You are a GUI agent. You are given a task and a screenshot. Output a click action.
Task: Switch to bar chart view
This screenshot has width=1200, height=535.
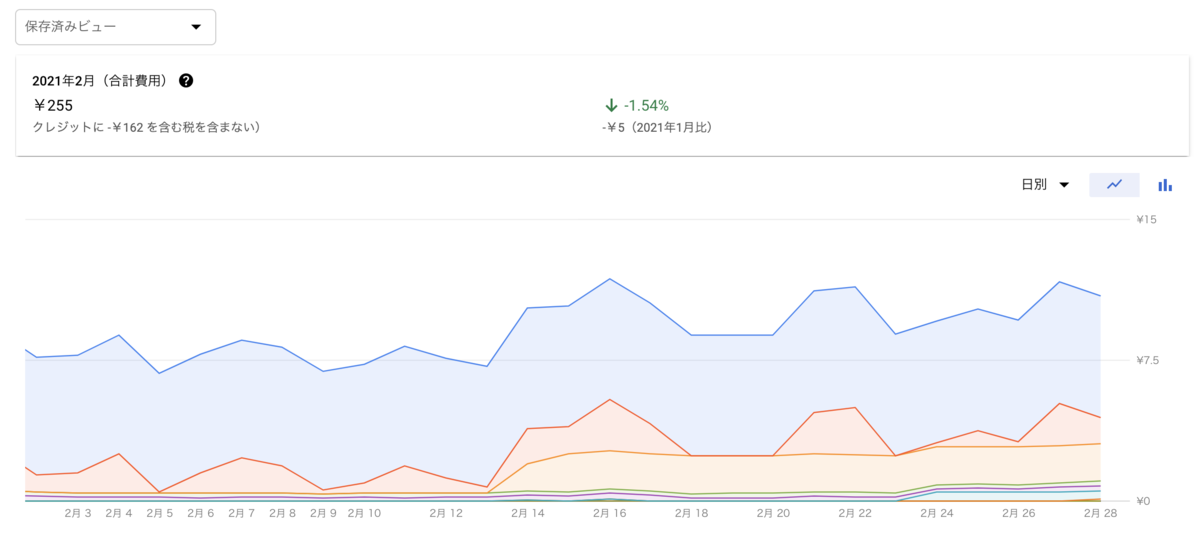1165,184
